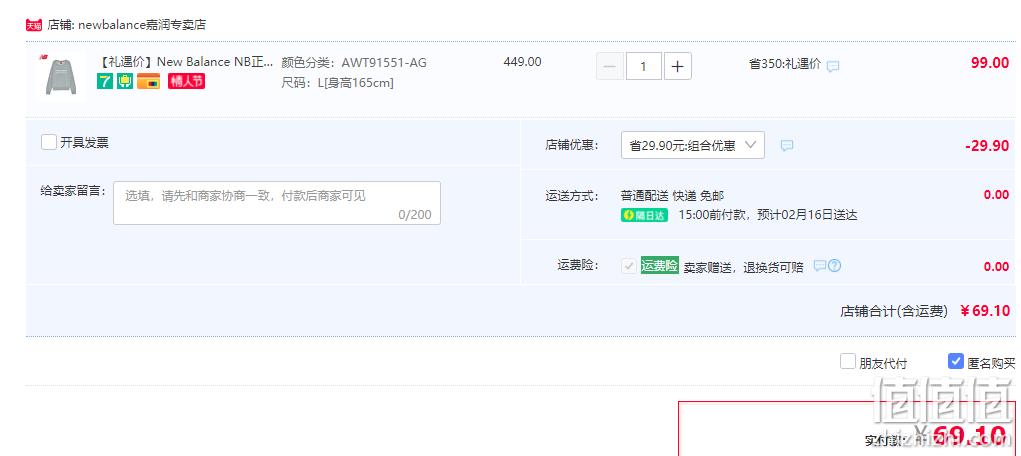The width and height of the screenshot is (1021, 456).
Task: Open the 省29.90元:组合优惠 dropdown
Action: (693, 145)
